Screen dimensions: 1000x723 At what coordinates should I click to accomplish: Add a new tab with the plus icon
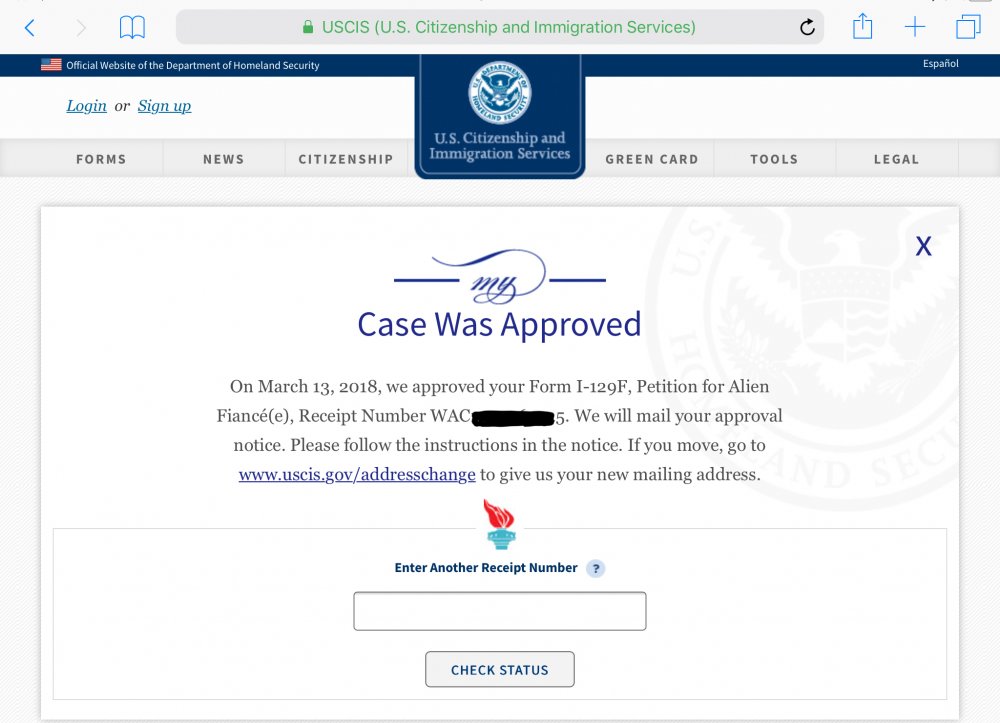pyautogui.click(x=915, y=27)
